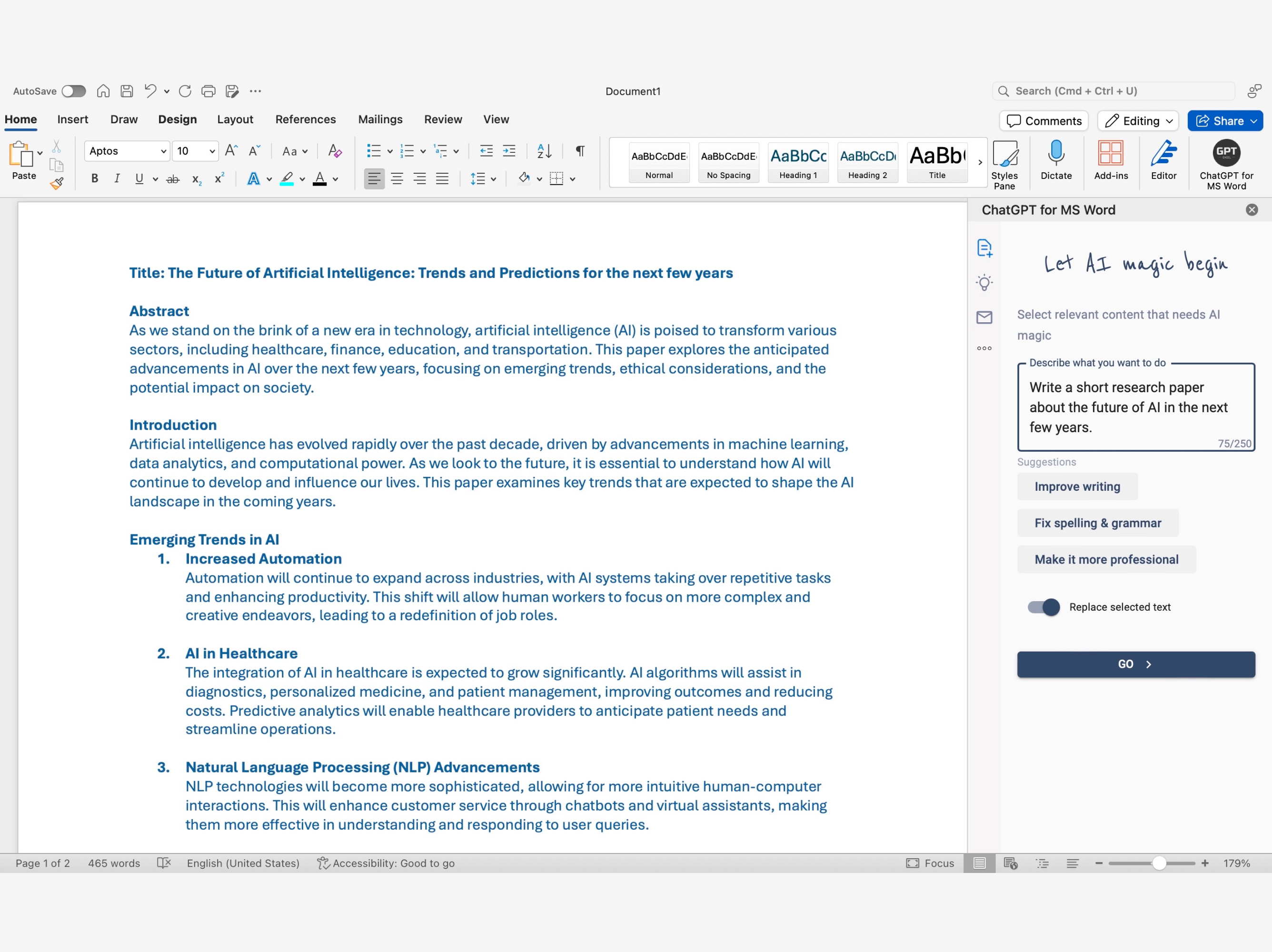Center align the text
Viewport: 1272px width, 952px height.
tap(397, 179)
